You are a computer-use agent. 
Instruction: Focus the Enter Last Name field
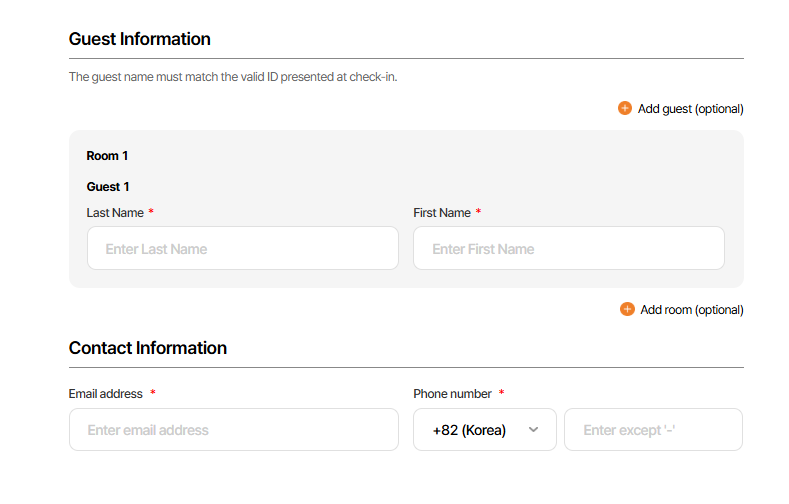click(242, 248)
